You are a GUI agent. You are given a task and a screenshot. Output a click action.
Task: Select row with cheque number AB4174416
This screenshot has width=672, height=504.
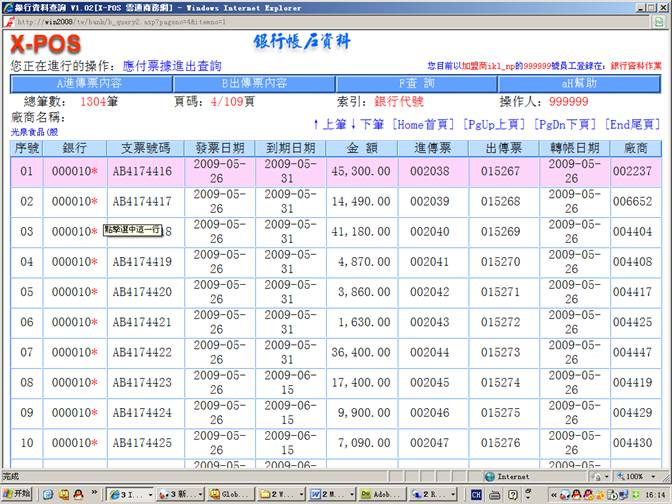tap(141, 171)
